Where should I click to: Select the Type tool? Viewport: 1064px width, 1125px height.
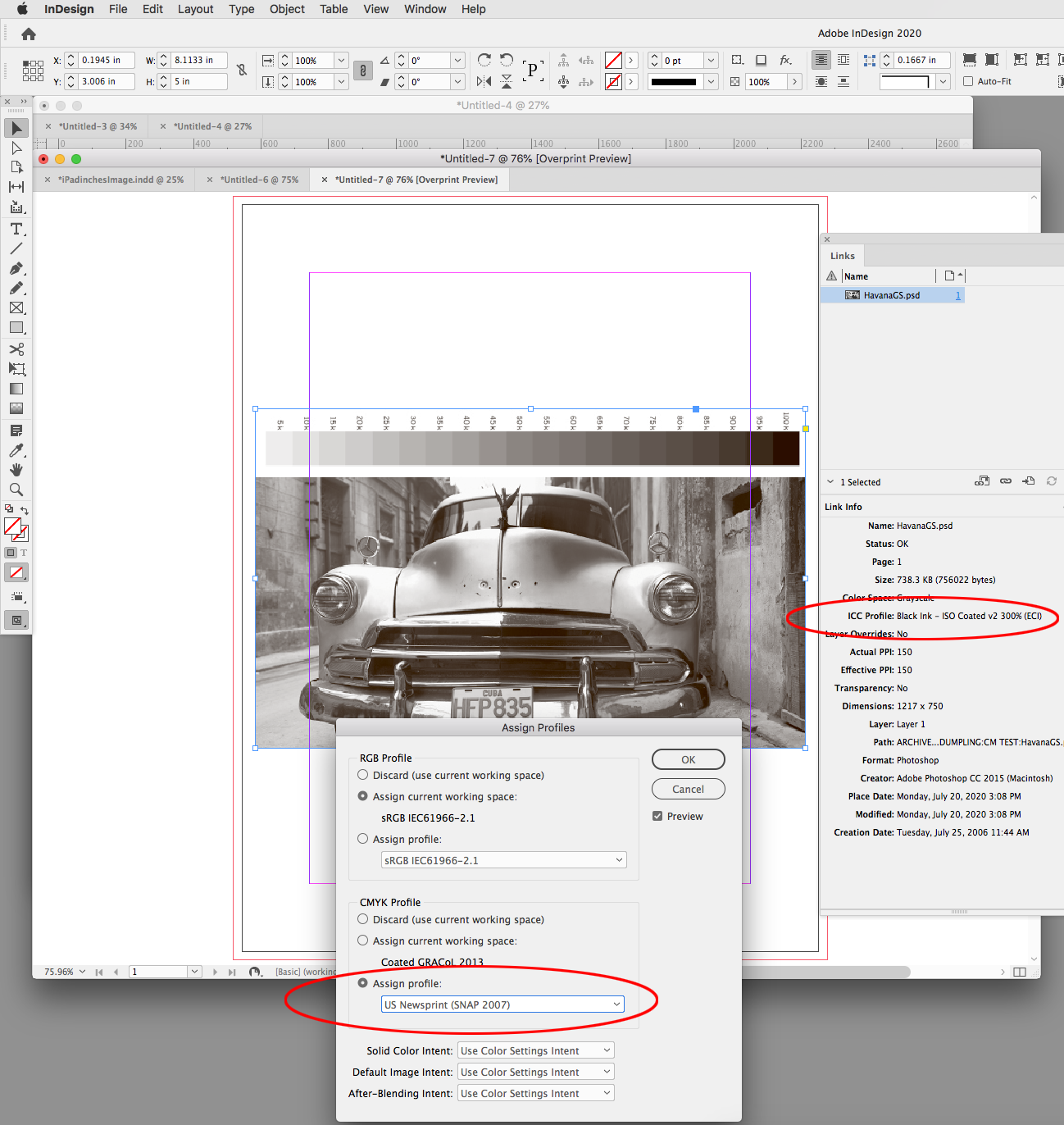16,229
